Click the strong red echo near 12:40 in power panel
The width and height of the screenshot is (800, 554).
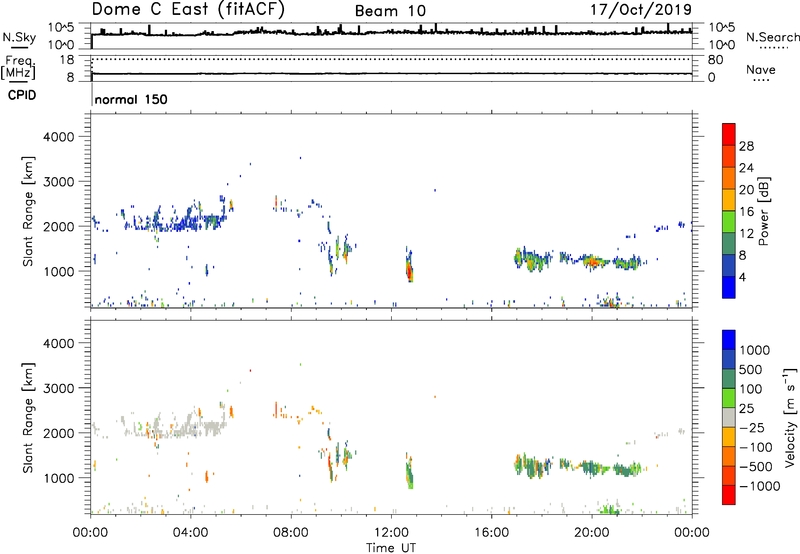point(410,270)
